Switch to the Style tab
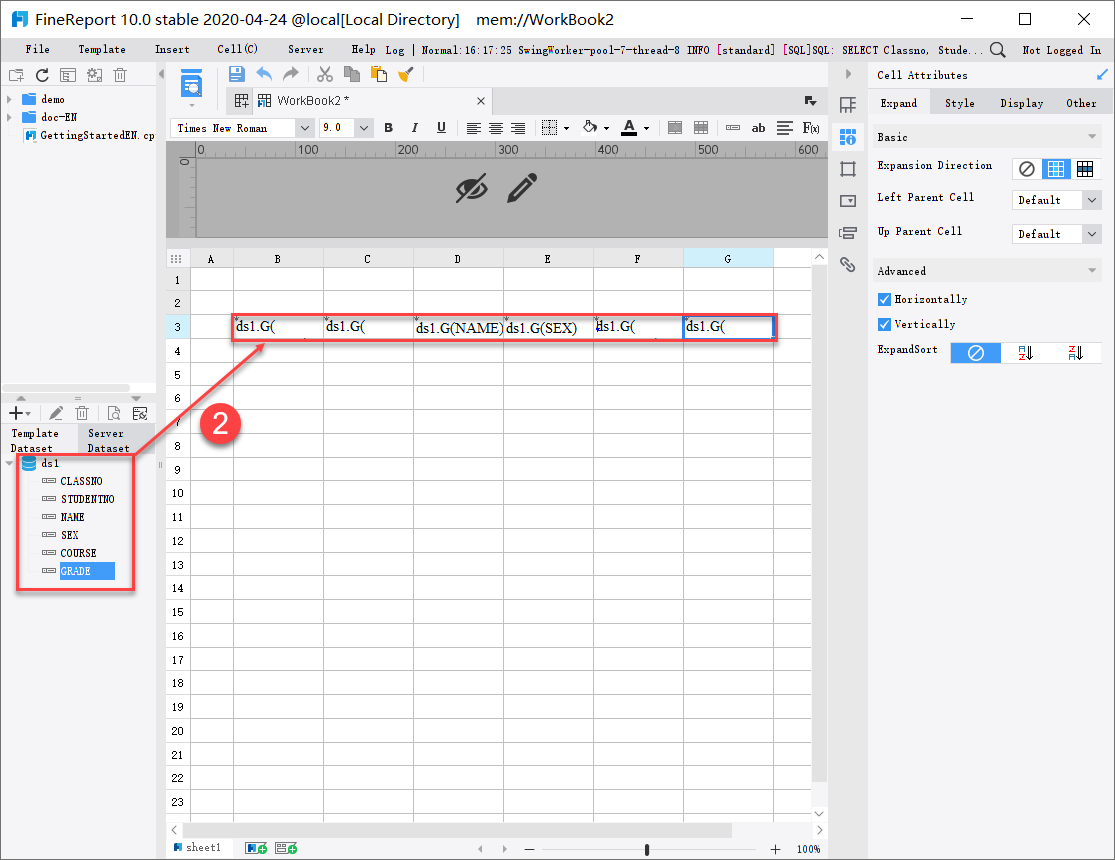Image resolution: width=1115 pixels, height=860 pixels. (x=959, y=102)
